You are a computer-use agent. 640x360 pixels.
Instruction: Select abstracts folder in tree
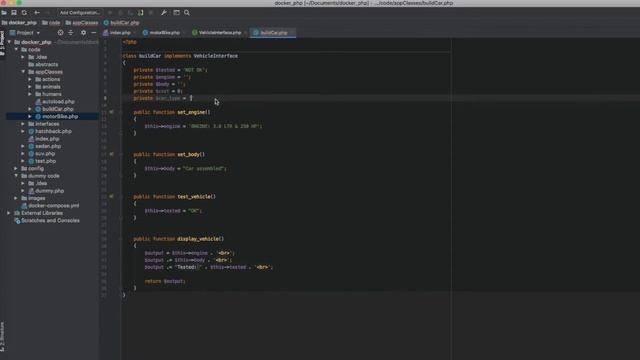click(x=43, y=64)
